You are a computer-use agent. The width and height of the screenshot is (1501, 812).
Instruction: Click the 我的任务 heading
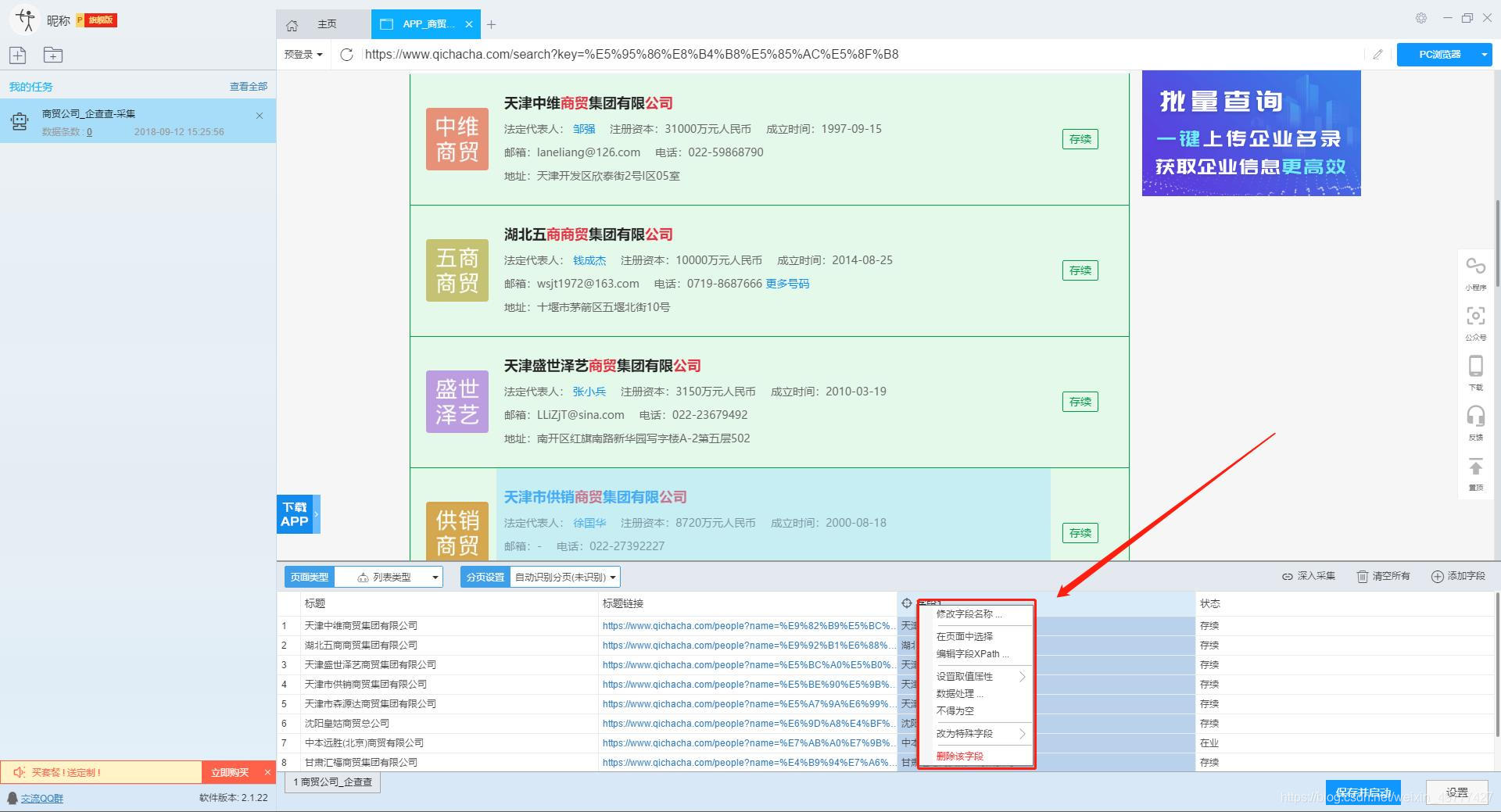tap(31, 87)
